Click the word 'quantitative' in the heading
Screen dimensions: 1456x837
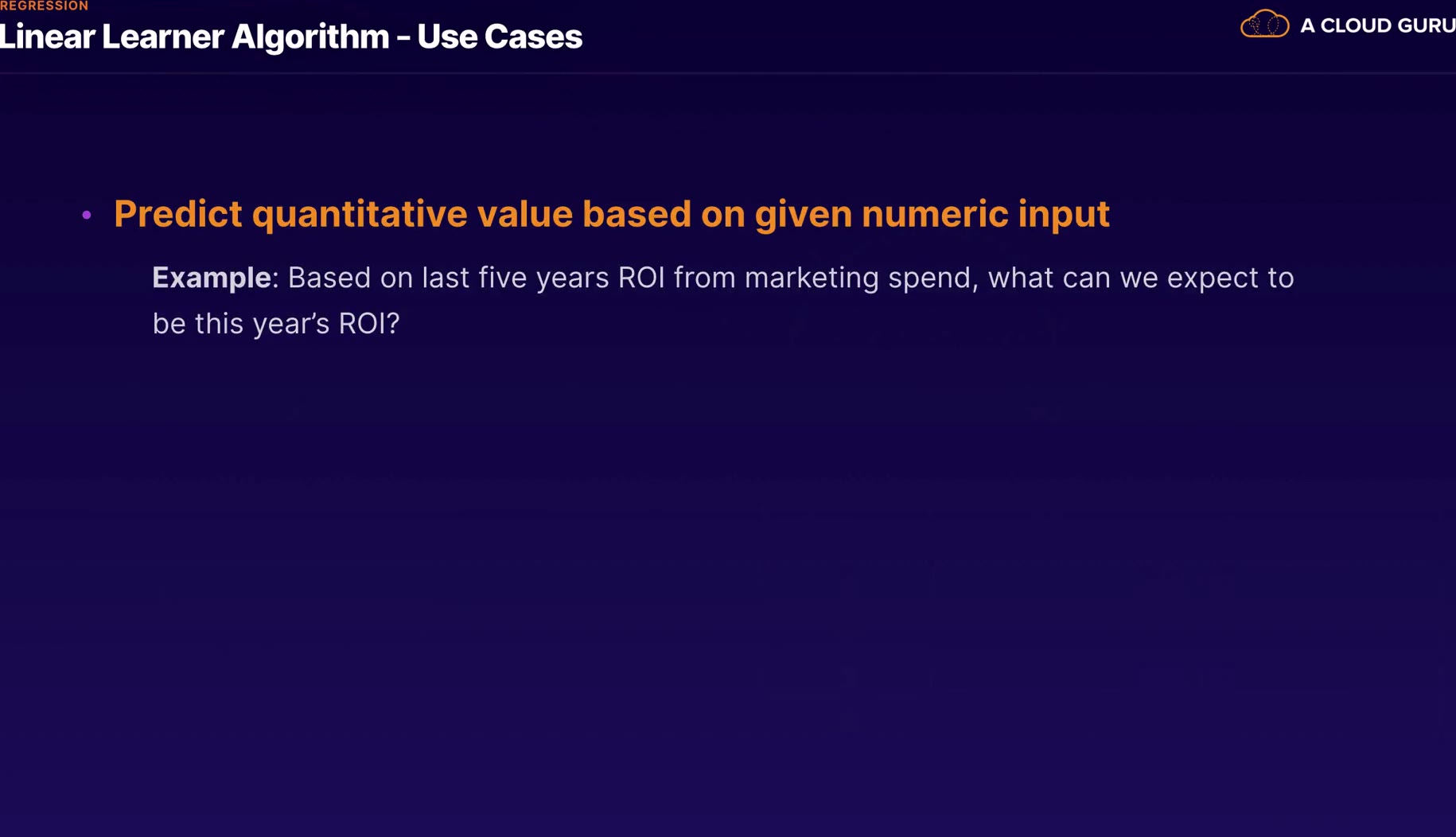[x=360, y=214]
